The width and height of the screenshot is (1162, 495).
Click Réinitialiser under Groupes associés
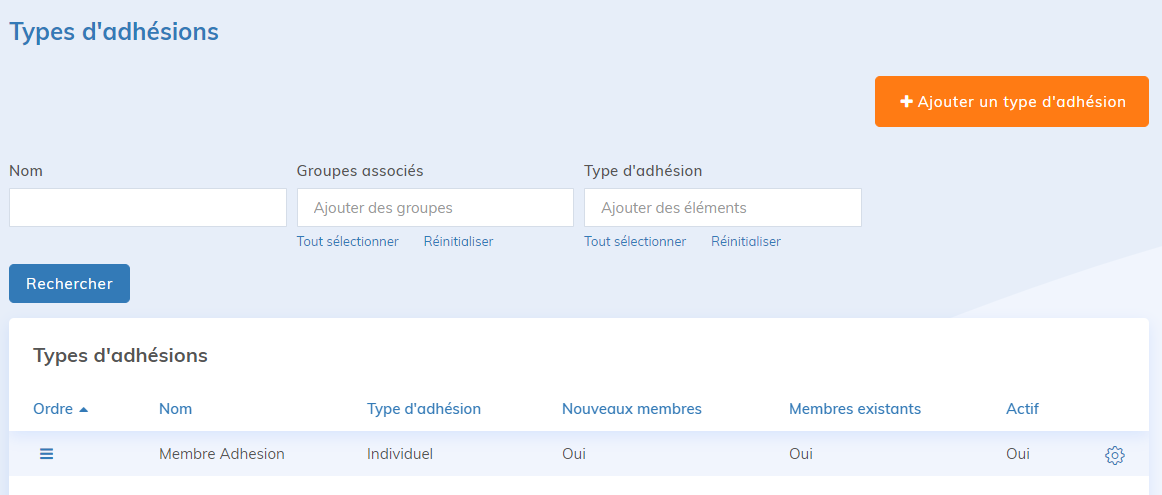pos(458,242)
